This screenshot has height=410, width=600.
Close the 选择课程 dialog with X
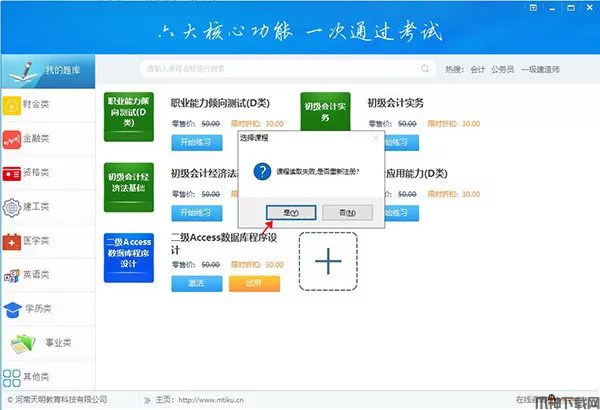376,138
